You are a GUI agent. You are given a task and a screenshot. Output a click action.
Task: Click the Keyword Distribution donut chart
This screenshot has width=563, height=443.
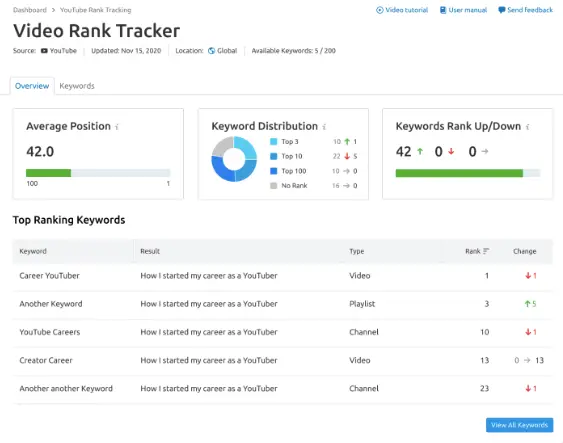click(x=234, y=159)
